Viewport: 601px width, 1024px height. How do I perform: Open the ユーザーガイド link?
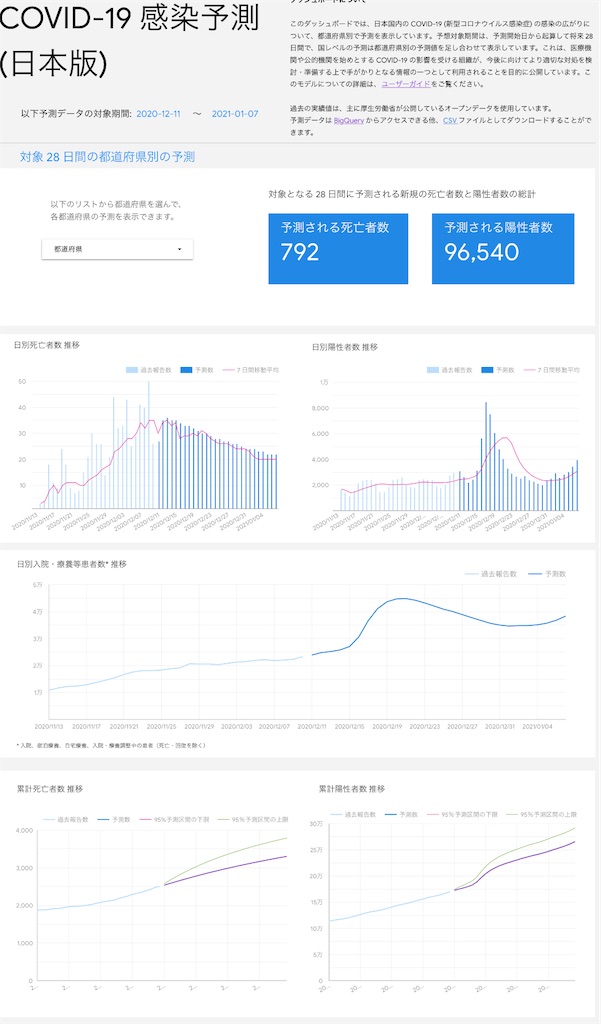coord(406,84)
